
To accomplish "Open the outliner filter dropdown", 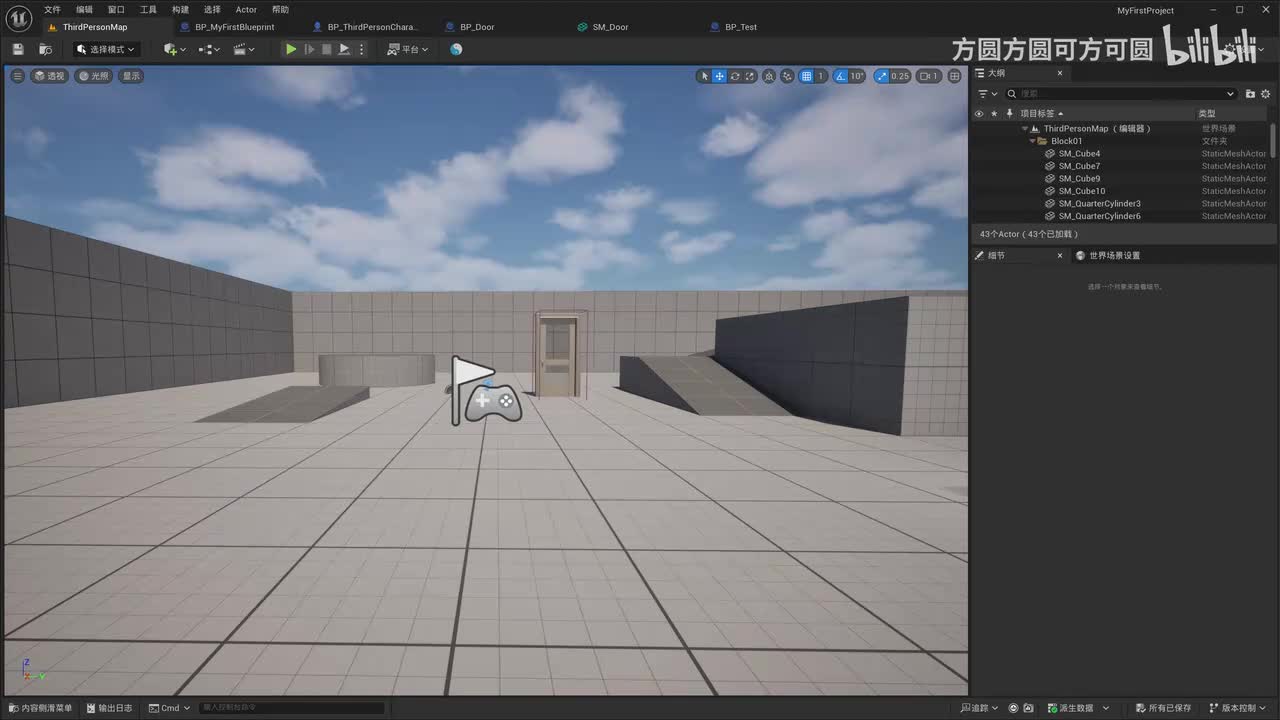I will pos(988,94).
